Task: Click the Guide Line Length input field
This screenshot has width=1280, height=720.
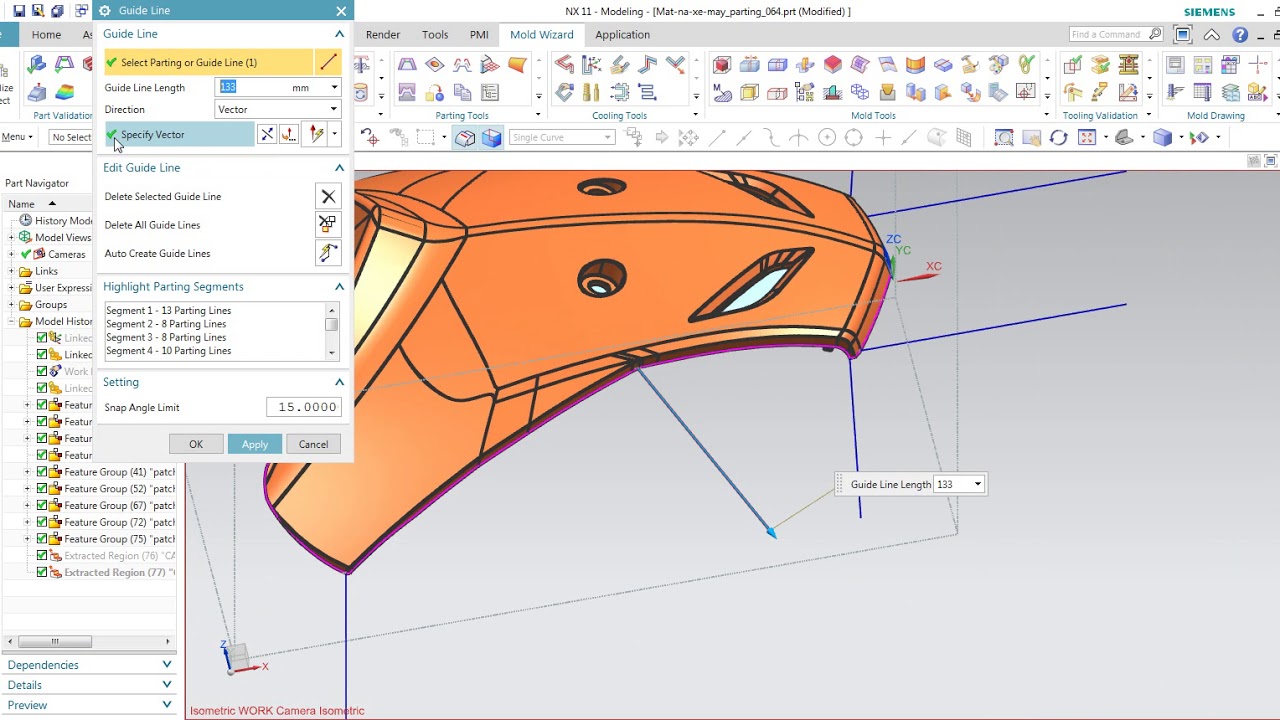Action: [x=250, y=88]
